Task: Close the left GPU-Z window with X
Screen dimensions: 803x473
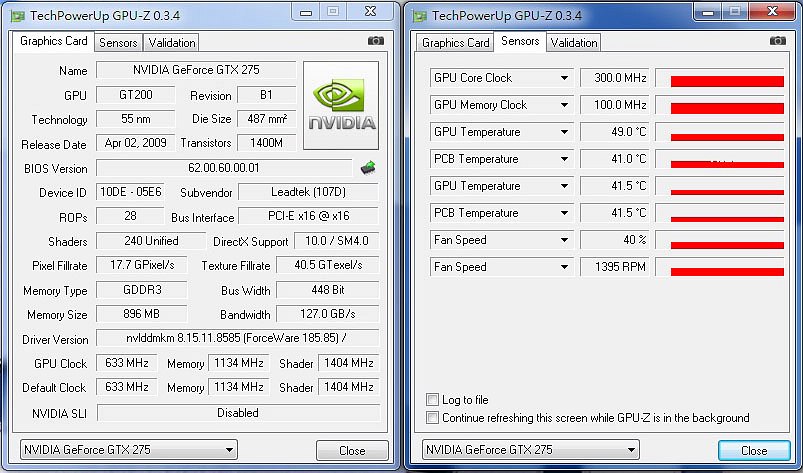Action: (371, 11)
